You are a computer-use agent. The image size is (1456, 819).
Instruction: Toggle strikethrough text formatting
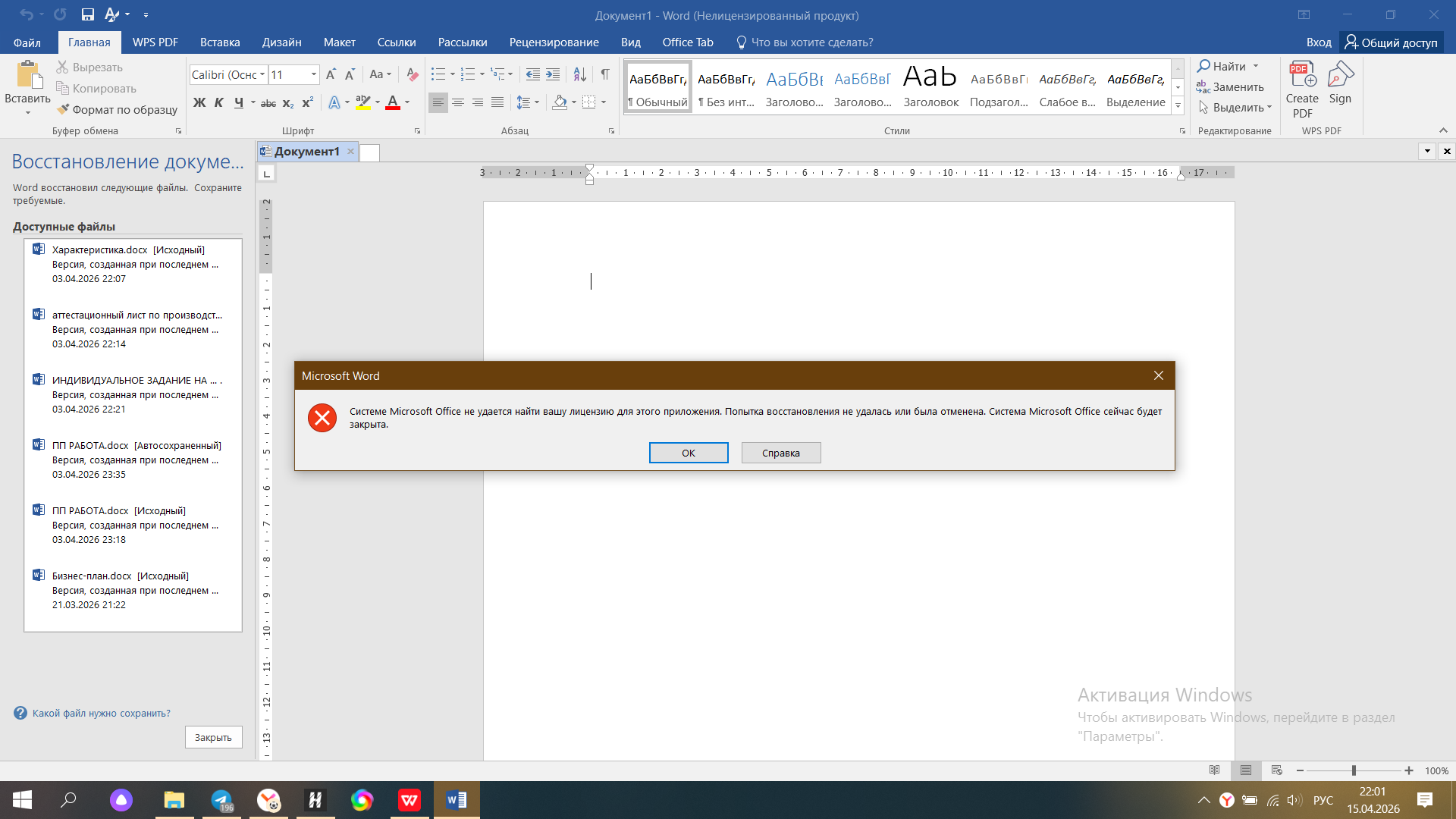[x=268, y=102]
